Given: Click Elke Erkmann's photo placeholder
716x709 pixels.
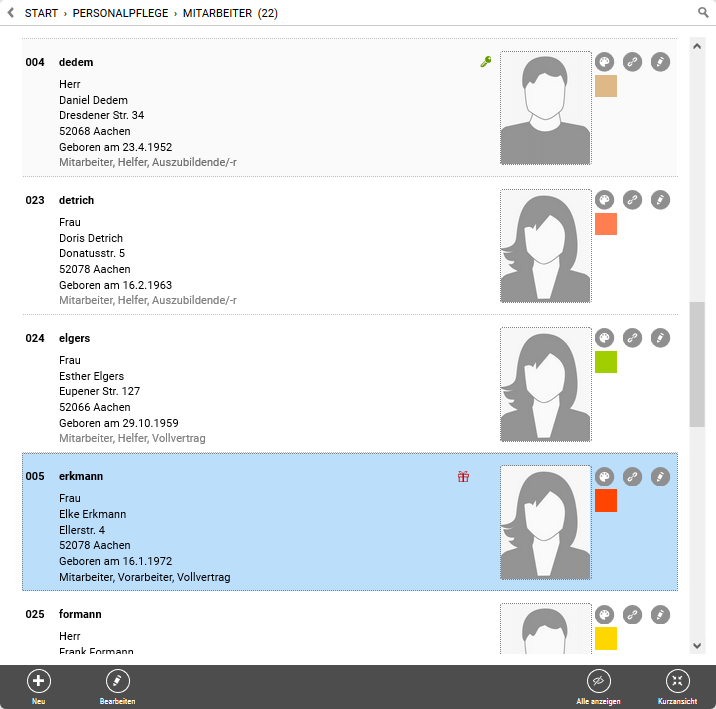Looking at the screenshot, I should tap(545, 522).
